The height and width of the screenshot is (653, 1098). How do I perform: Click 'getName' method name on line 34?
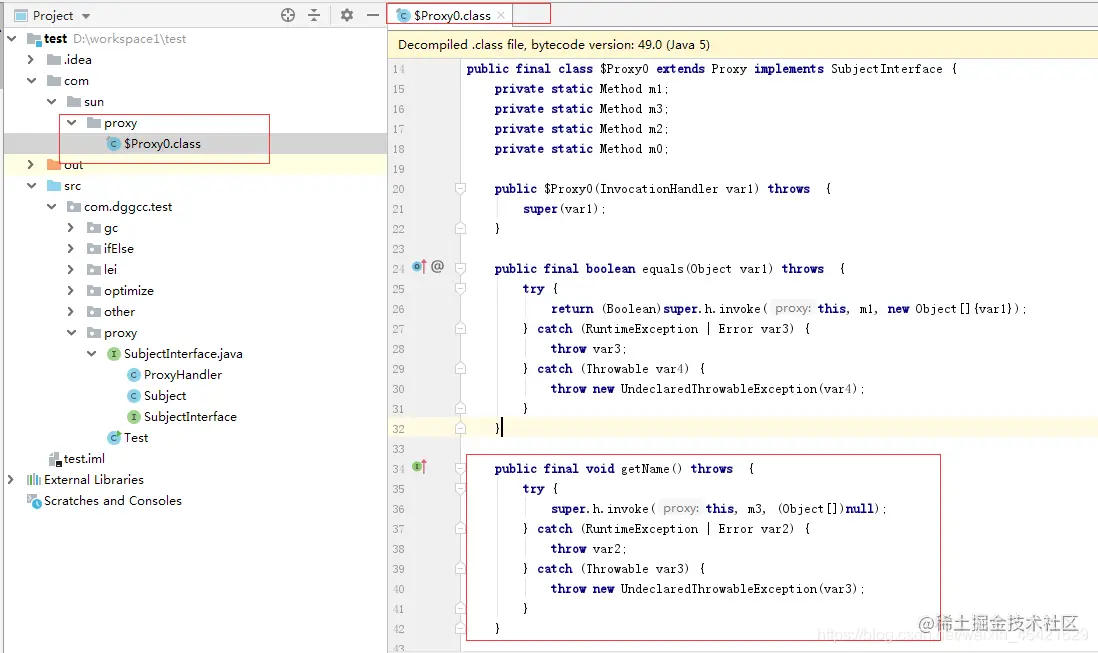tap(645, 468)
